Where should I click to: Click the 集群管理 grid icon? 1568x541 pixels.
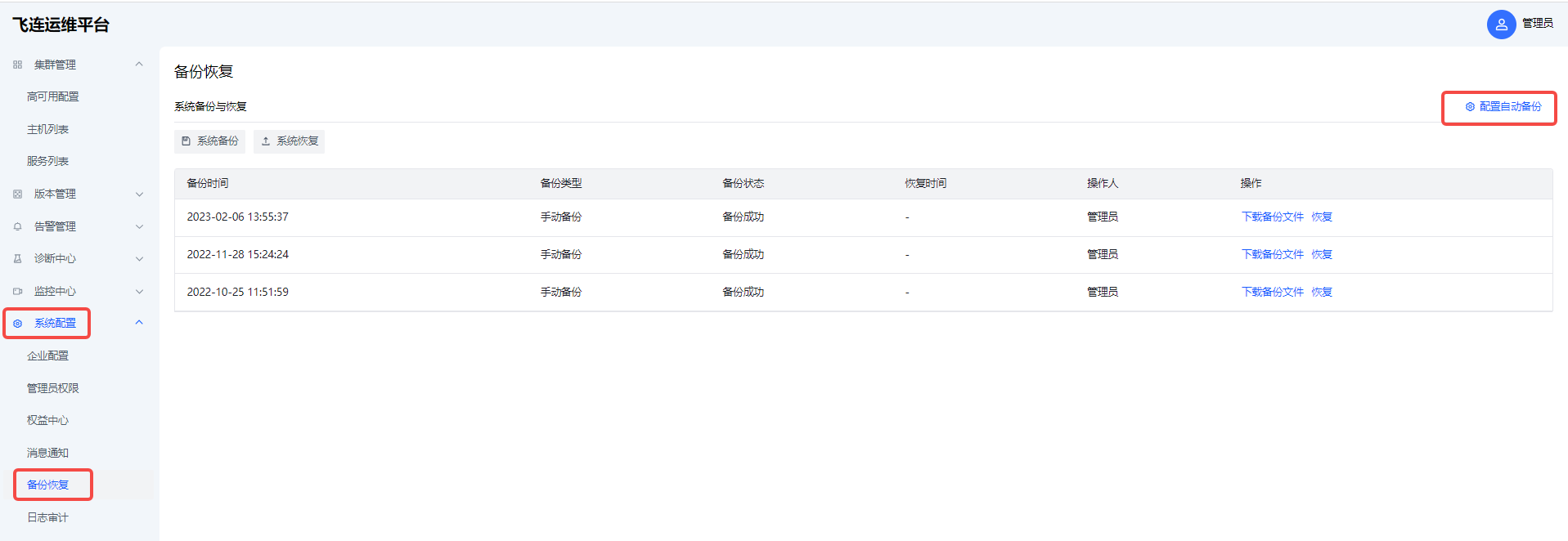(17, 65)
